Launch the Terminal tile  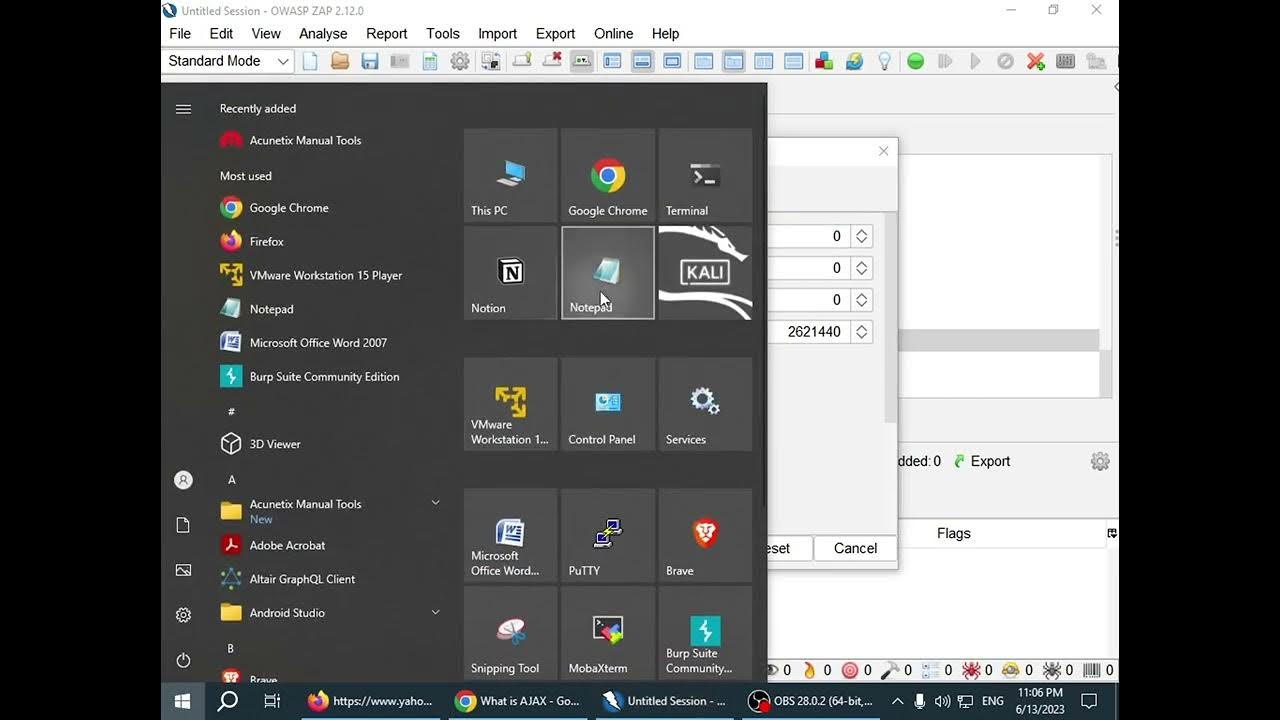pyautogui.click(x=705, y=175)
